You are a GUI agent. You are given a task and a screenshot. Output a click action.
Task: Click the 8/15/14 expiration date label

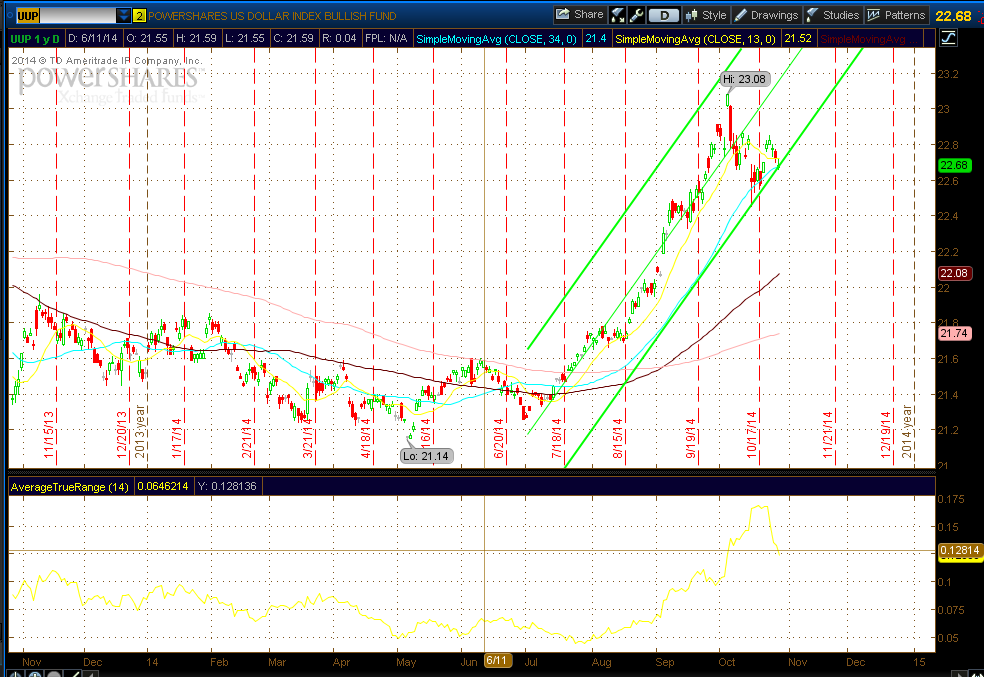[x=618, y=437]
